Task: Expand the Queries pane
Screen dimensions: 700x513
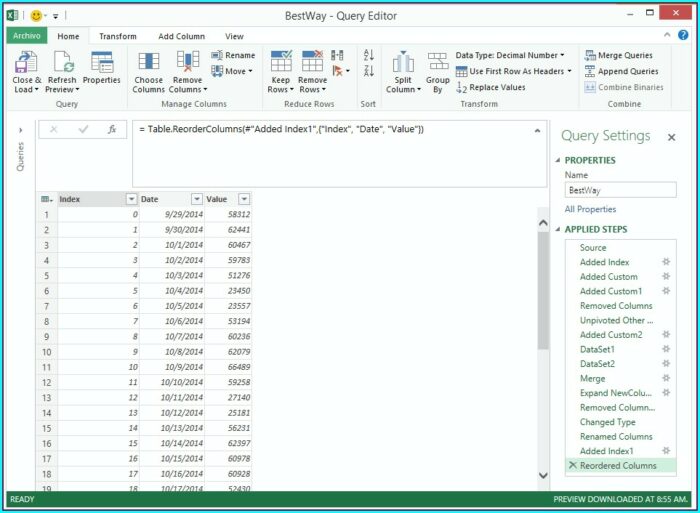Action: (x=20, y=130)
